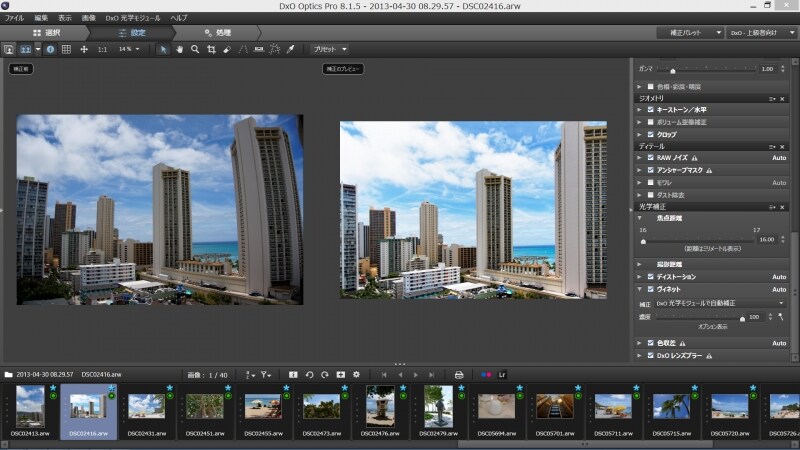Open the プリセット dropdown
800x450 pixels.
tap(330, 49)
